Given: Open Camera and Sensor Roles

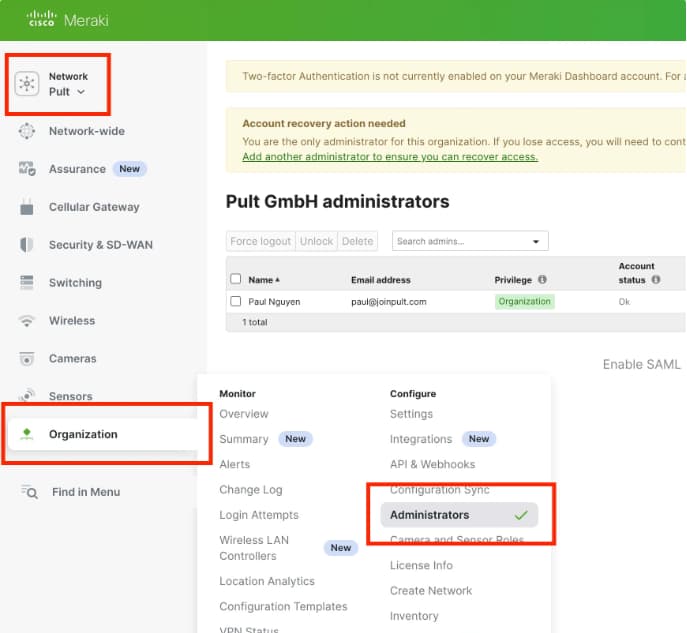Looking at the screenshot, I should tap(457, 540).
